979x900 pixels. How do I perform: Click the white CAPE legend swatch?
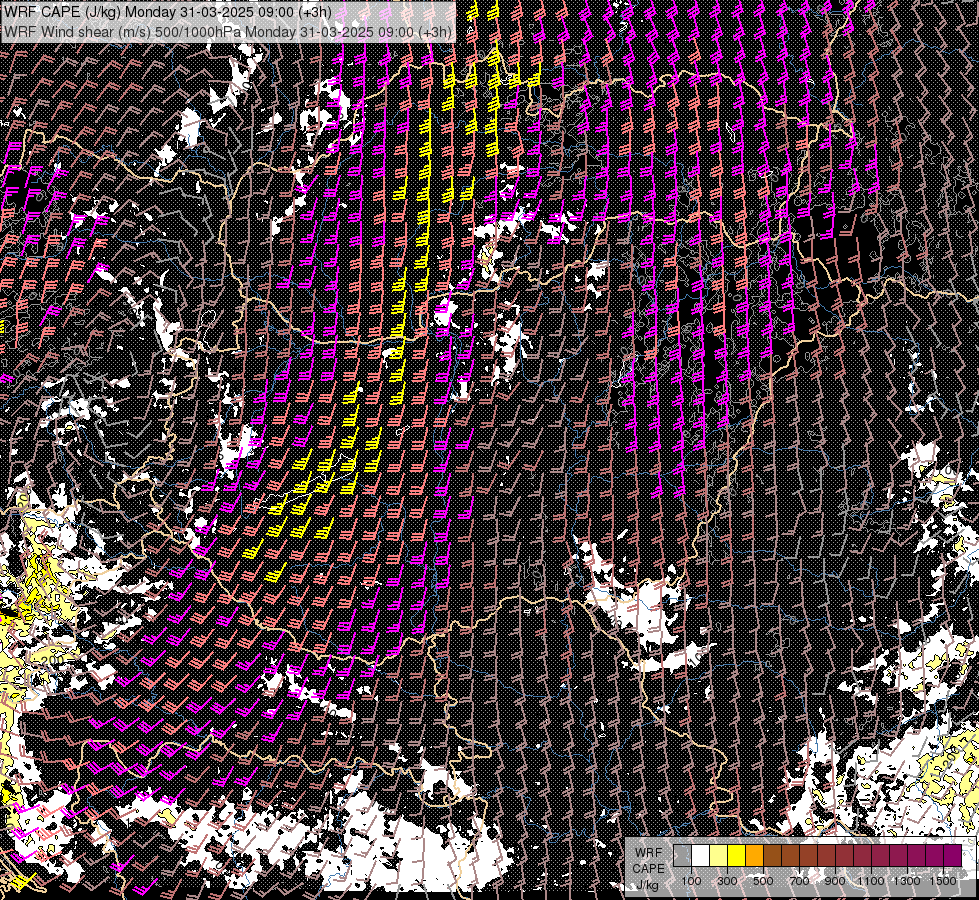[701, 856]
